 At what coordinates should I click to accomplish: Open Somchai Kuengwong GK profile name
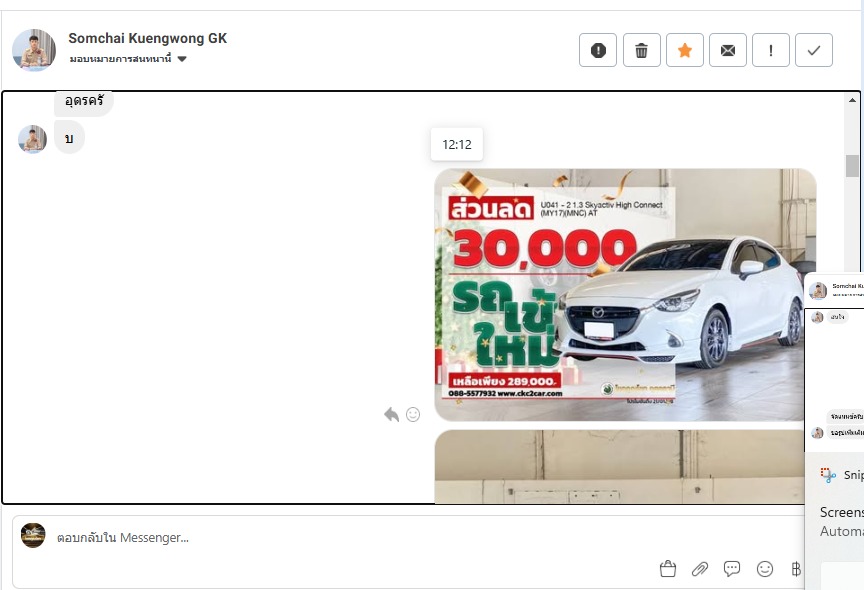click(x=147, y=38)
